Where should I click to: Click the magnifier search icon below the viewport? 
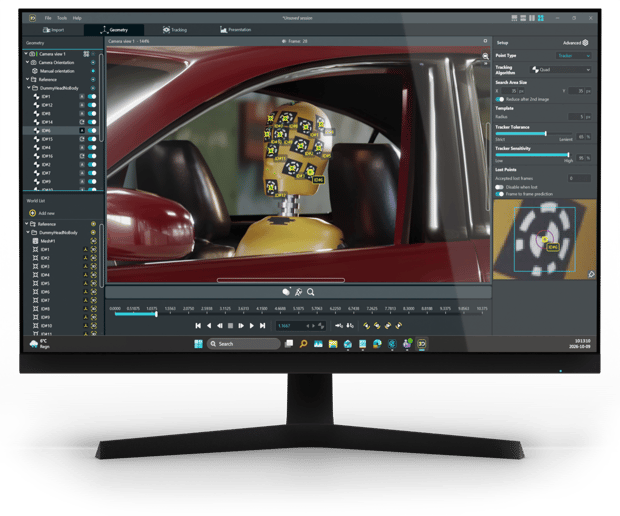311,292
